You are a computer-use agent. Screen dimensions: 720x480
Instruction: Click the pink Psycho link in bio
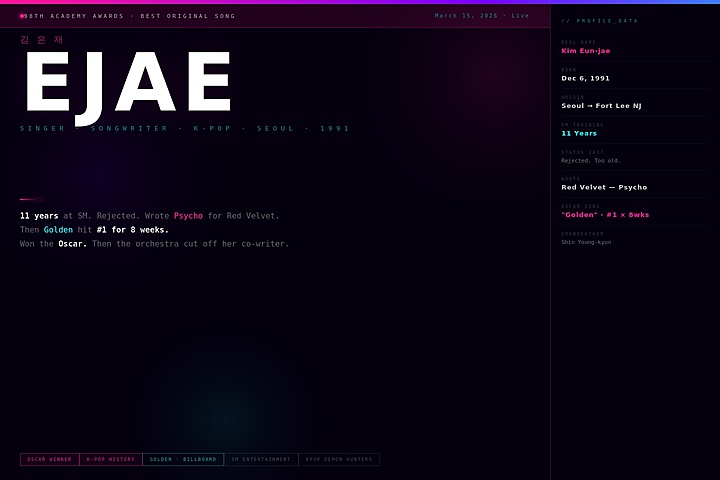tap(188, 216)
